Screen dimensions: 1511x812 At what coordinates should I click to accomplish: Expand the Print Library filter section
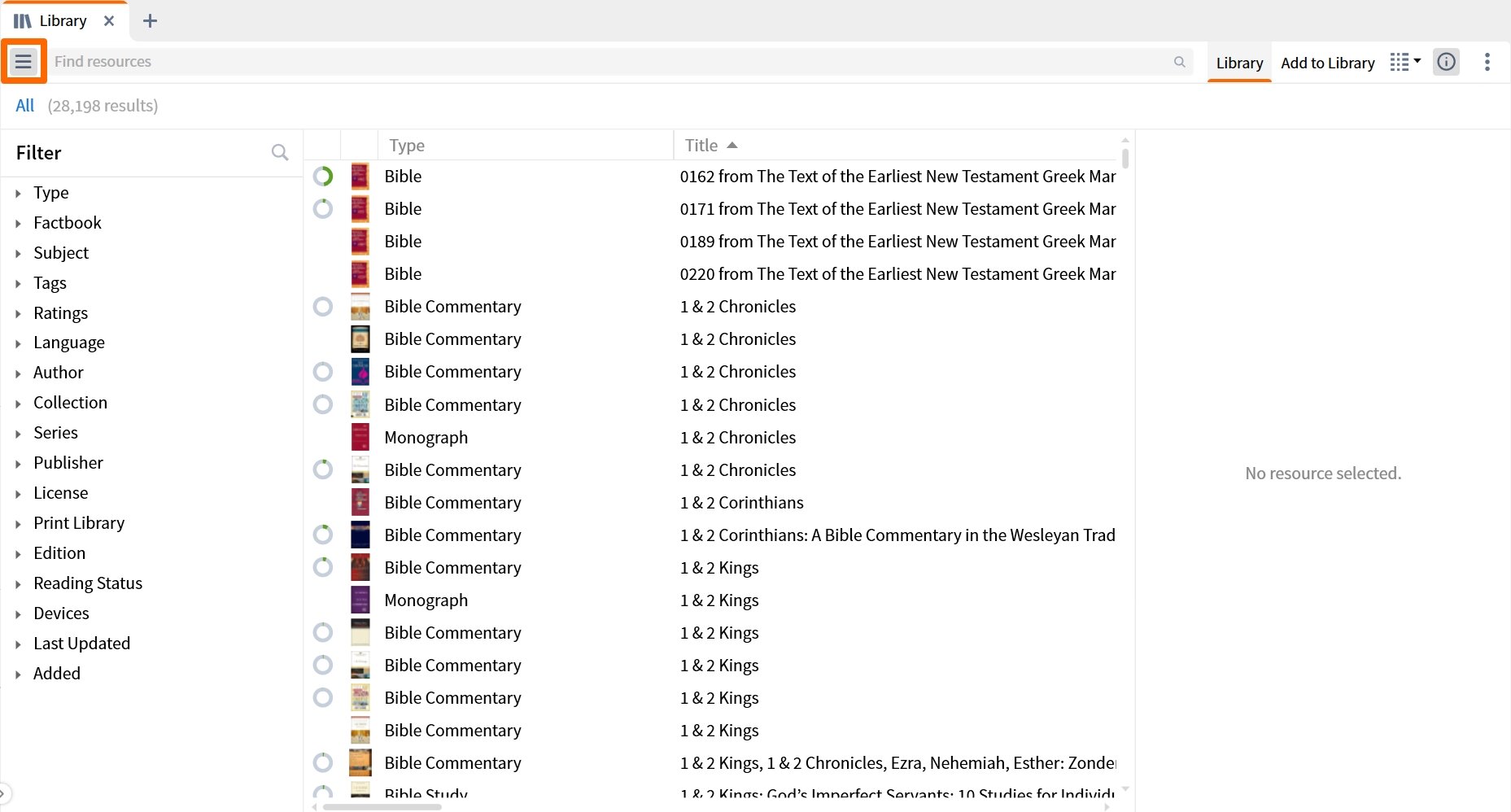tap(18, 524)
